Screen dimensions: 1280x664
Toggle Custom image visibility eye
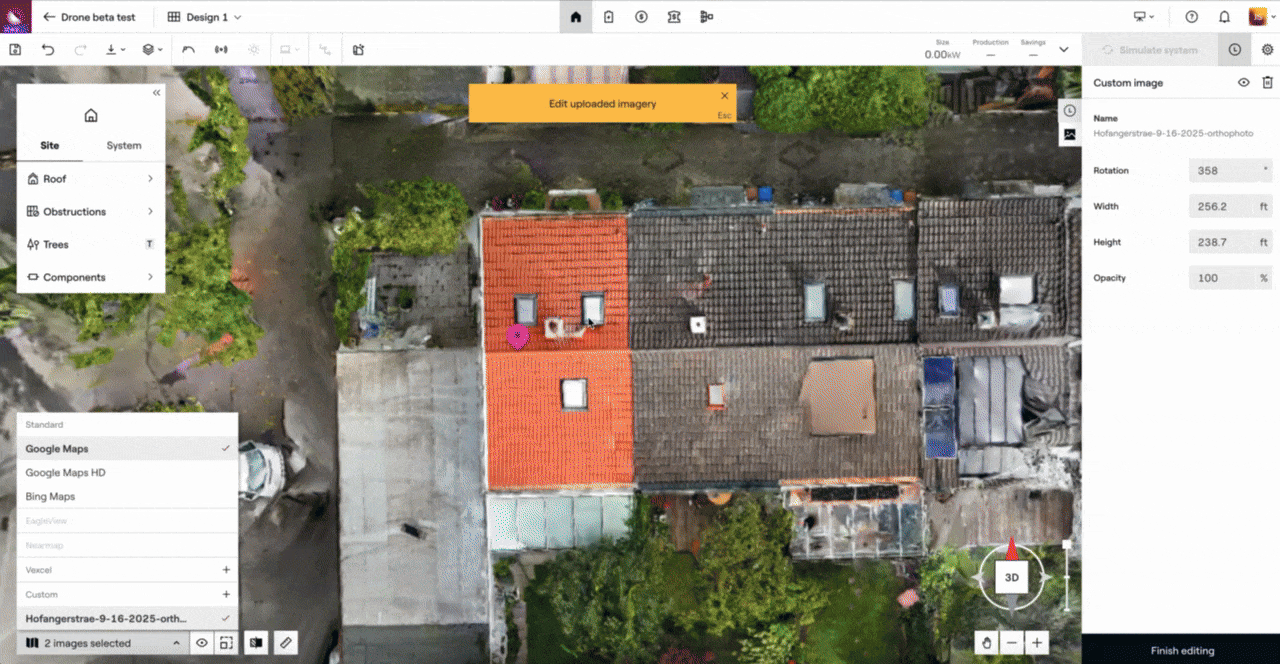coord(1243,83)
